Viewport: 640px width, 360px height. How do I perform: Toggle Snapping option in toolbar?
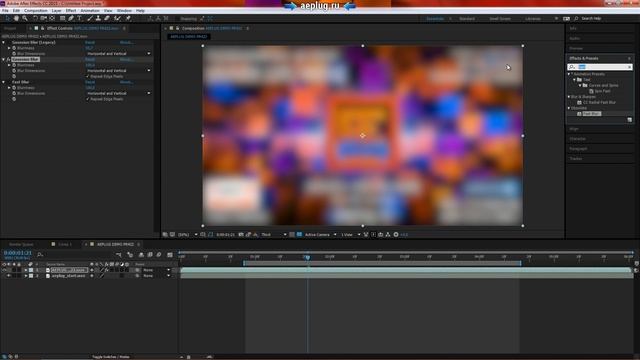188,19
